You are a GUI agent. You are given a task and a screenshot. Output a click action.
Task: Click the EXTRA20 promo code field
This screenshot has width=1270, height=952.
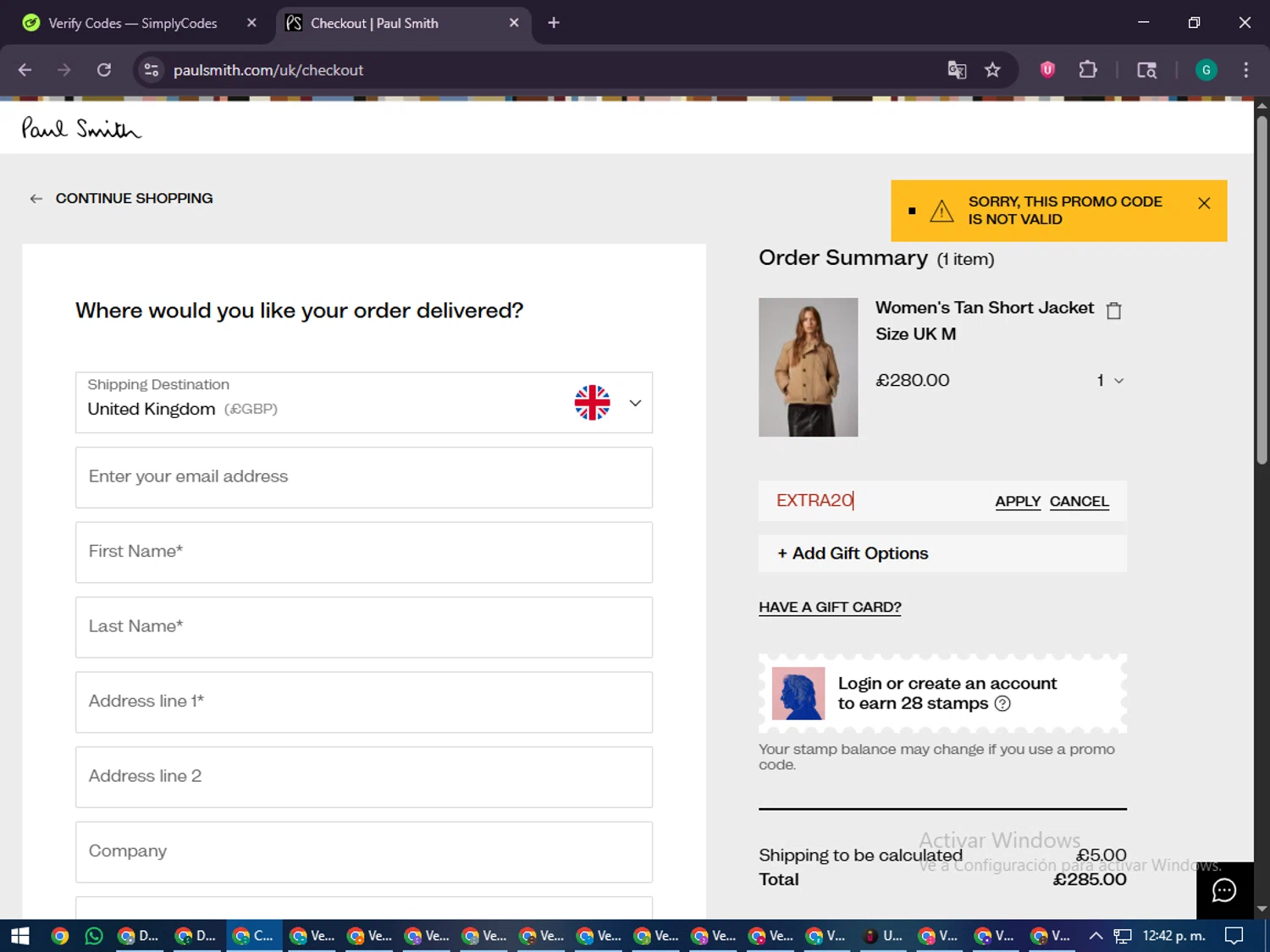pyautogui.click(x=876, y=501)
